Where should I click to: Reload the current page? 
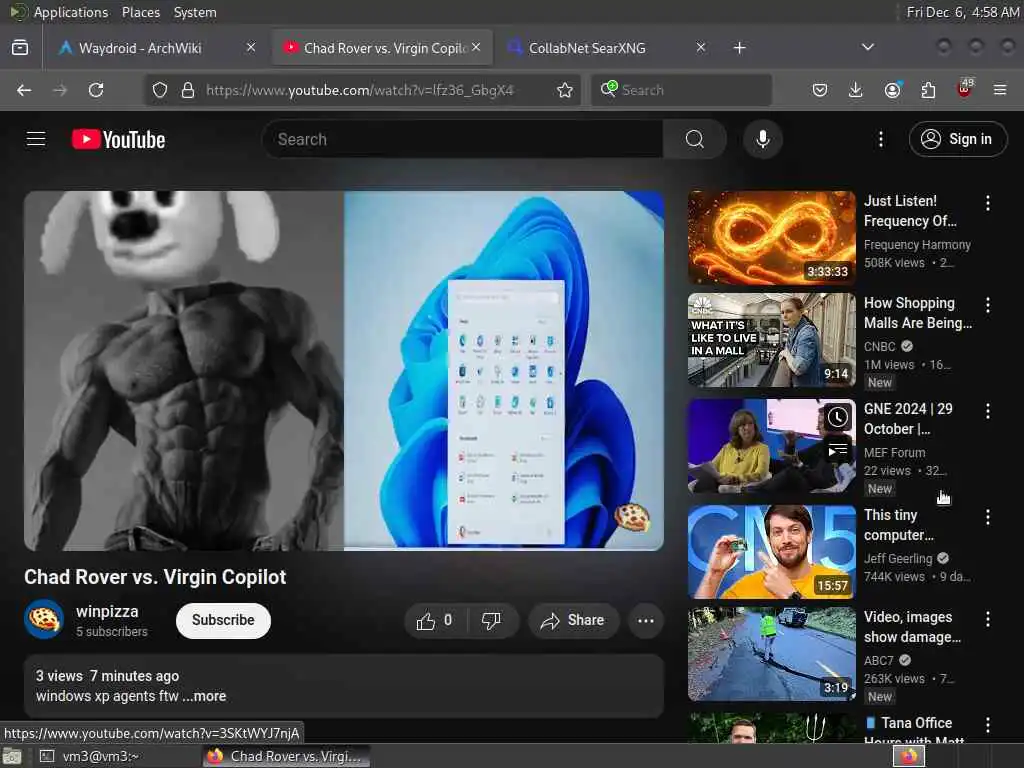(x=96, y=90)
